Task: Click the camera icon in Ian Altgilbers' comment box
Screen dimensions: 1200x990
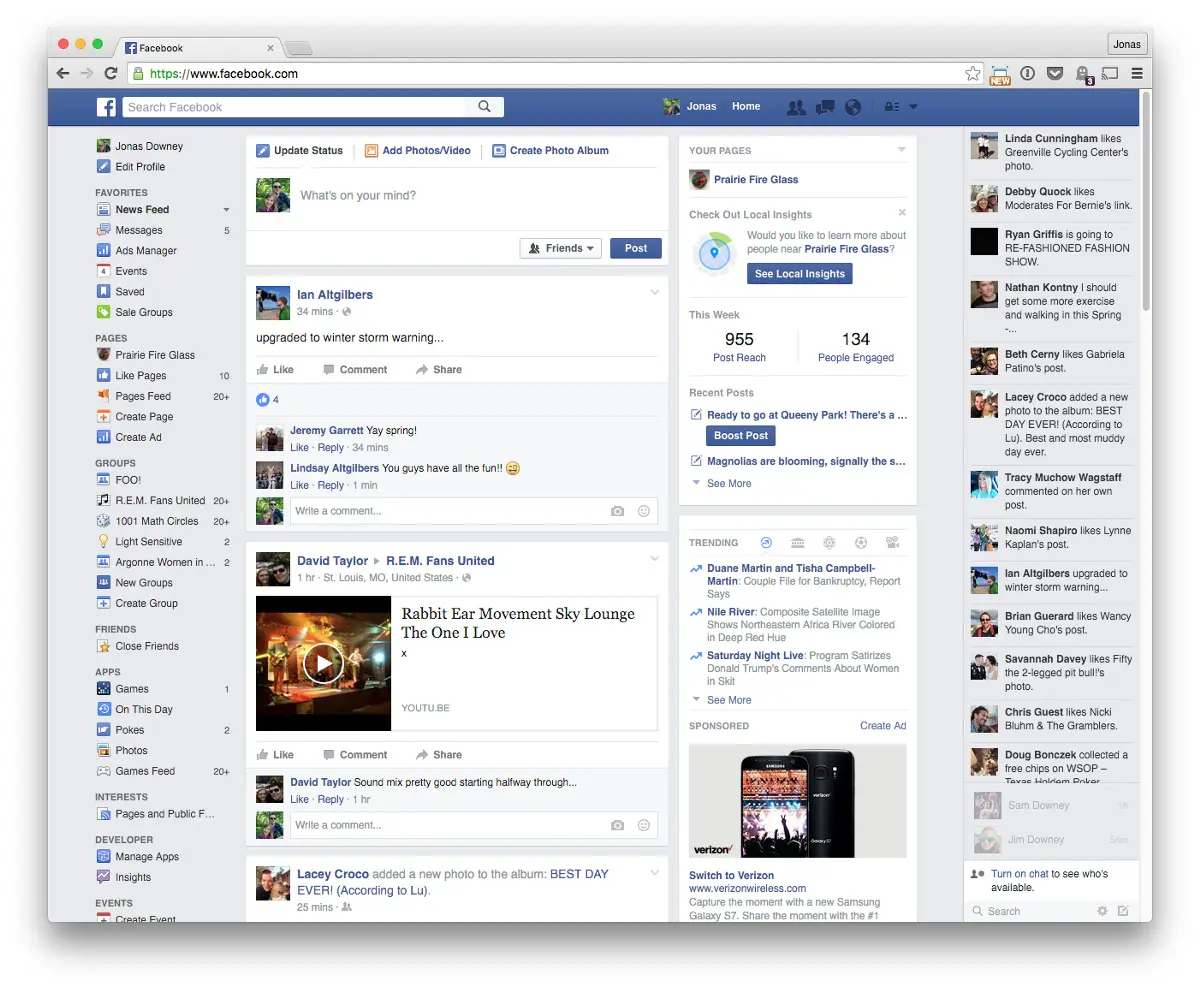Action: pyautogui.click(x=617, y=511)
